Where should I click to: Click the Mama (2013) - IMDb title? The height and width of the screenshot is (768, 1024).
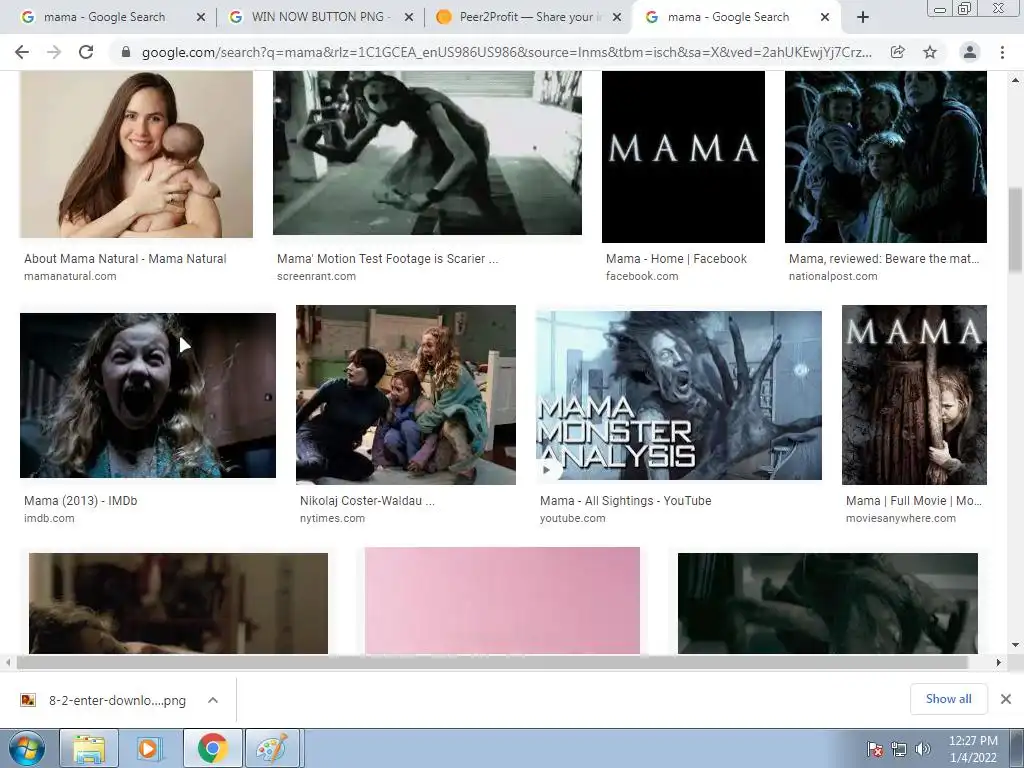point(81,501)
